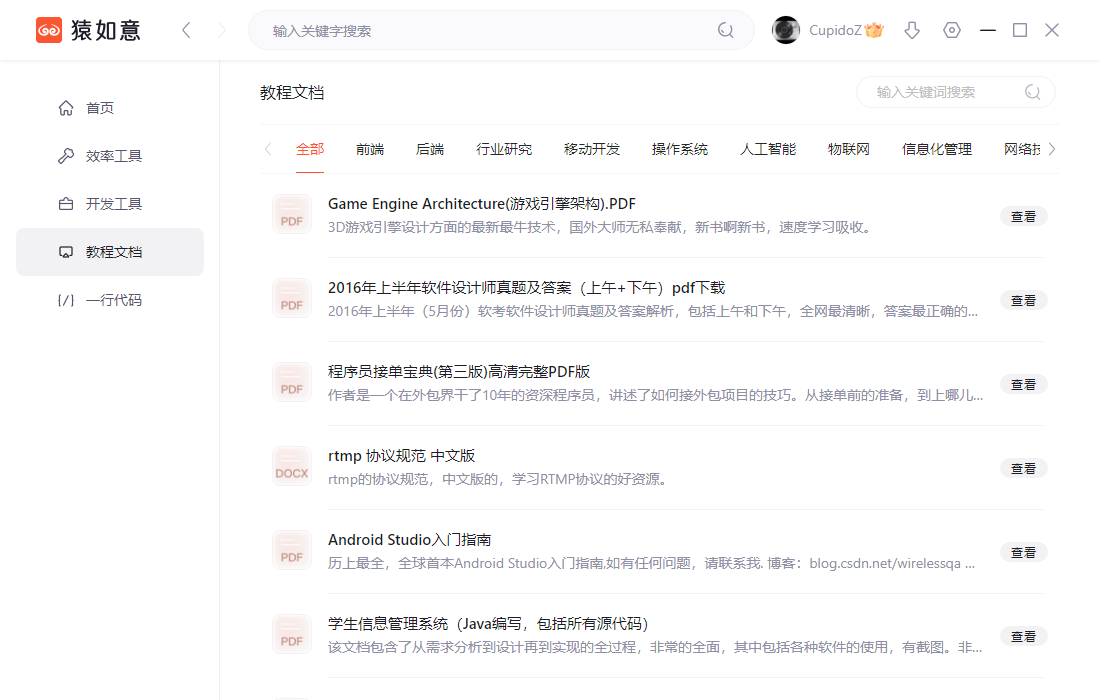Click the document list search magnifier icon
This screenshot has width=1100, height=700.
coord(1033,92)
